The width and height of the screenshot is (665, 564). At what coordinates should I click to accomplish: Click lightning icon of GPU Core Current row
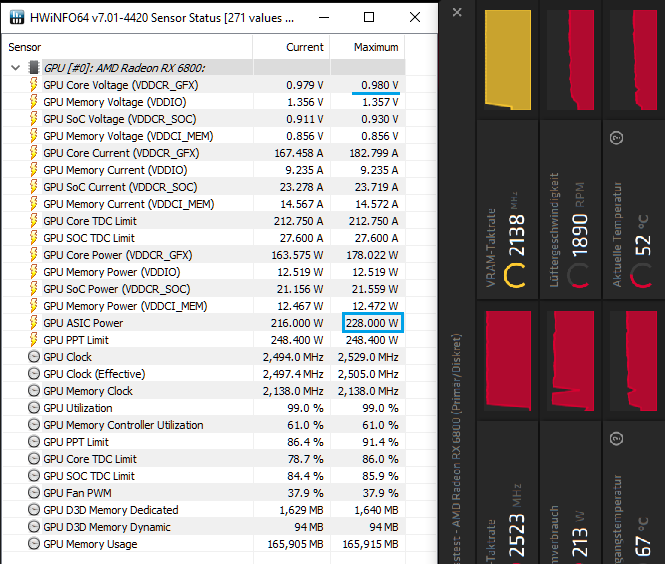coord(34,153)
